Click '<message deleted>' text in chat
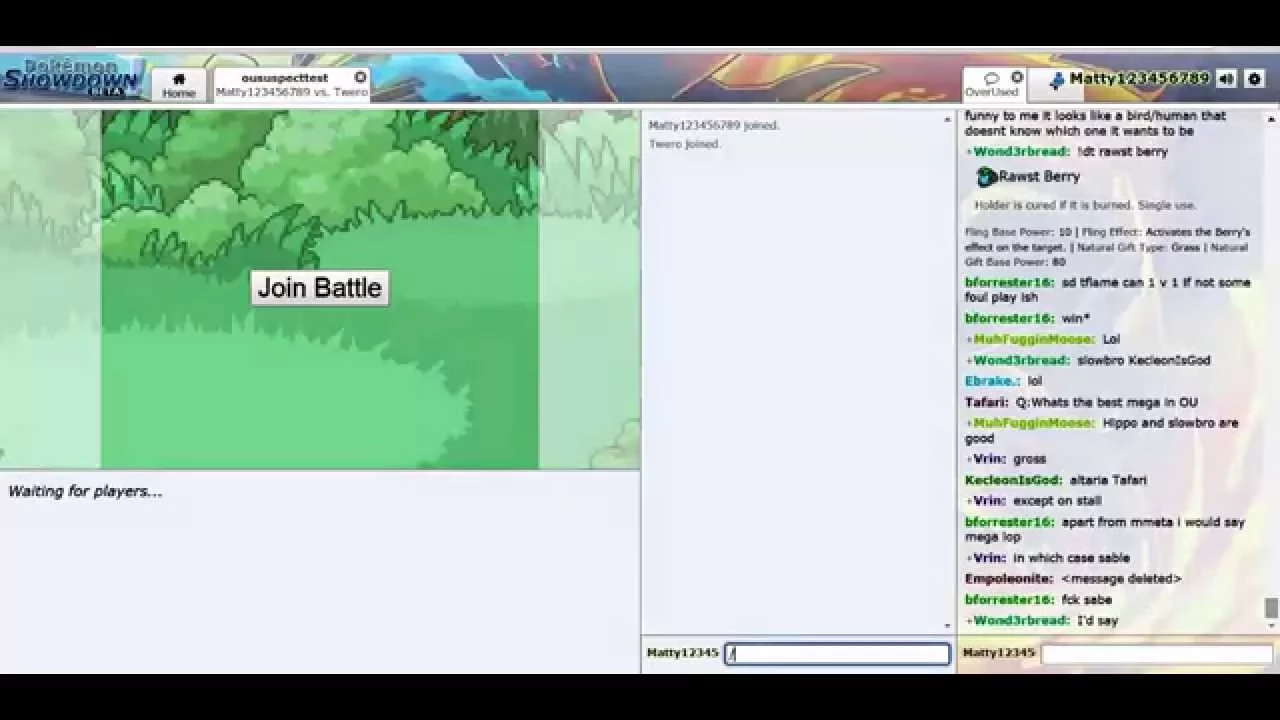Screen dimensions: 1280x720 1121,579
